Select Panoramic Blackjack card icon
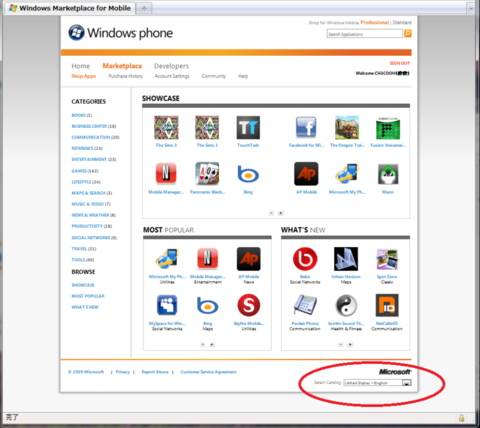The image size is (480, 428). 207,174
